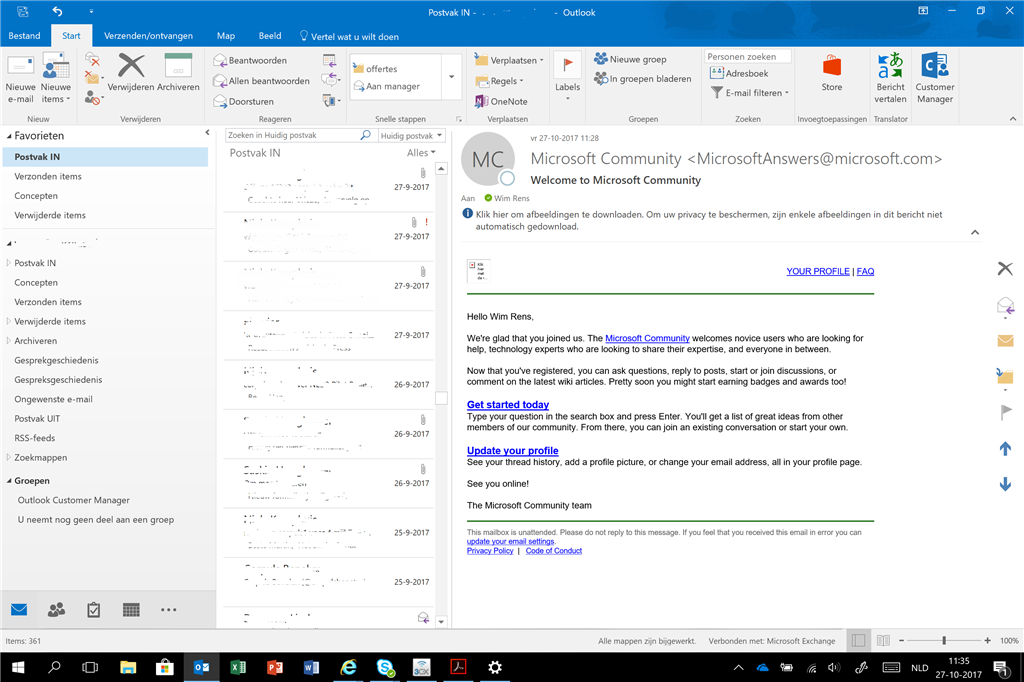Open the Labels flag menu
Viewport: 1024px width, 682px height.
pos(567,77)
